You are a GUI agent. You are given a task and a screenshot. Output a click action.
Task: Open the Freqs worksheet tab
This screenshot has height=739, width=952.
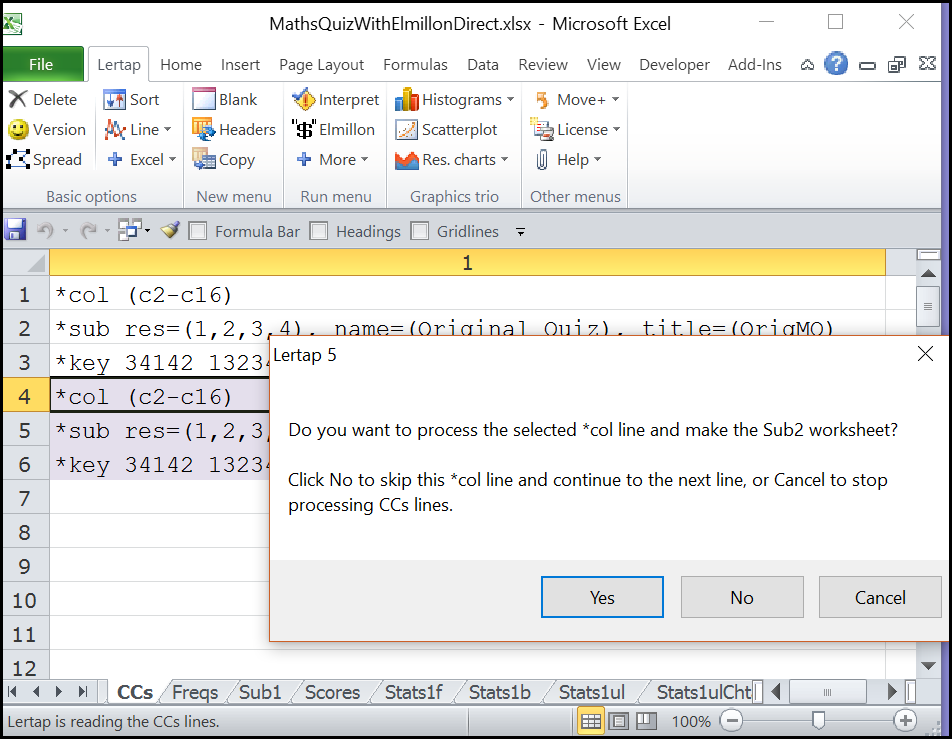pos(194,692)
